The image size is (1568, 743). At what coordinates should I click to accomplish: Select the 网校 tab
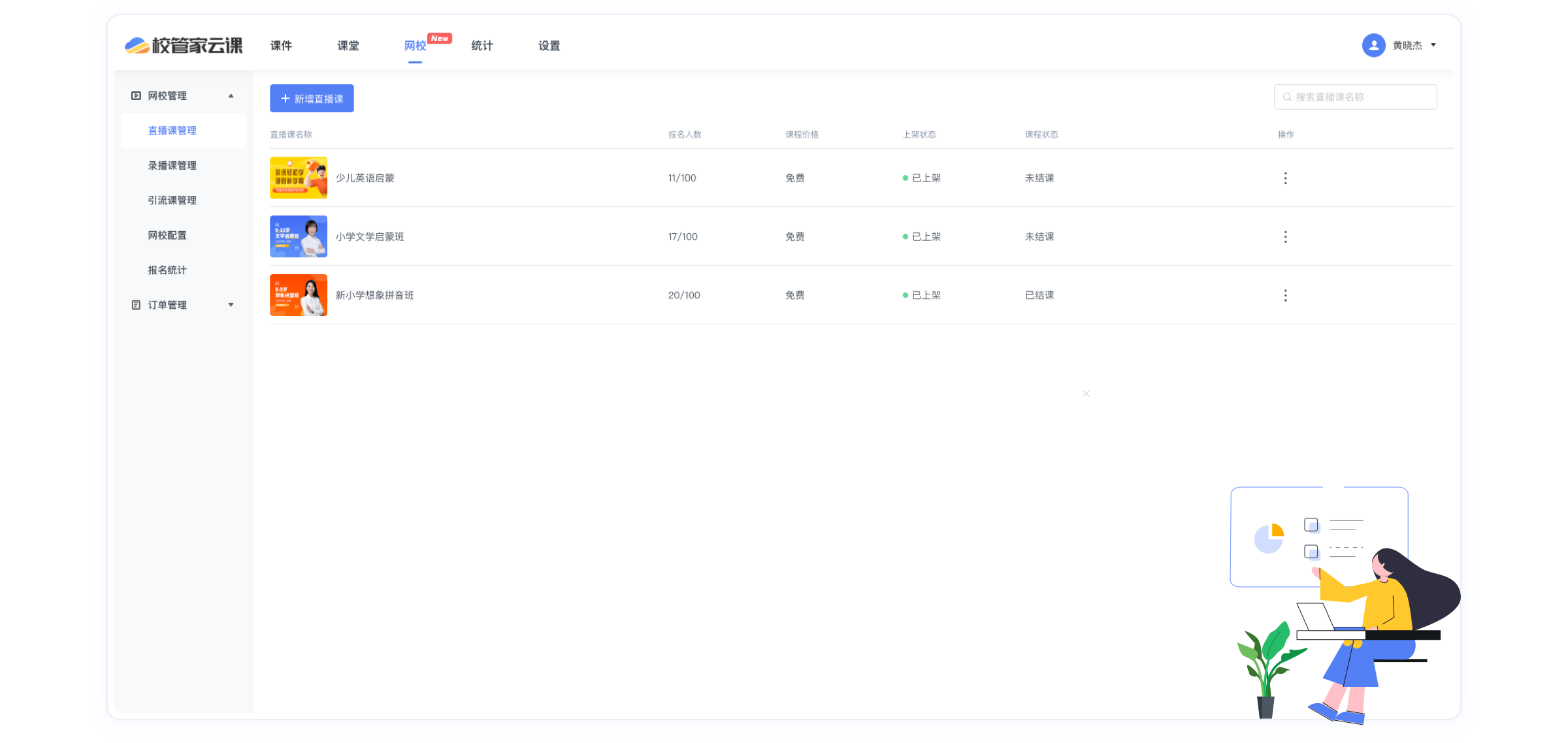tap(415, 46)
